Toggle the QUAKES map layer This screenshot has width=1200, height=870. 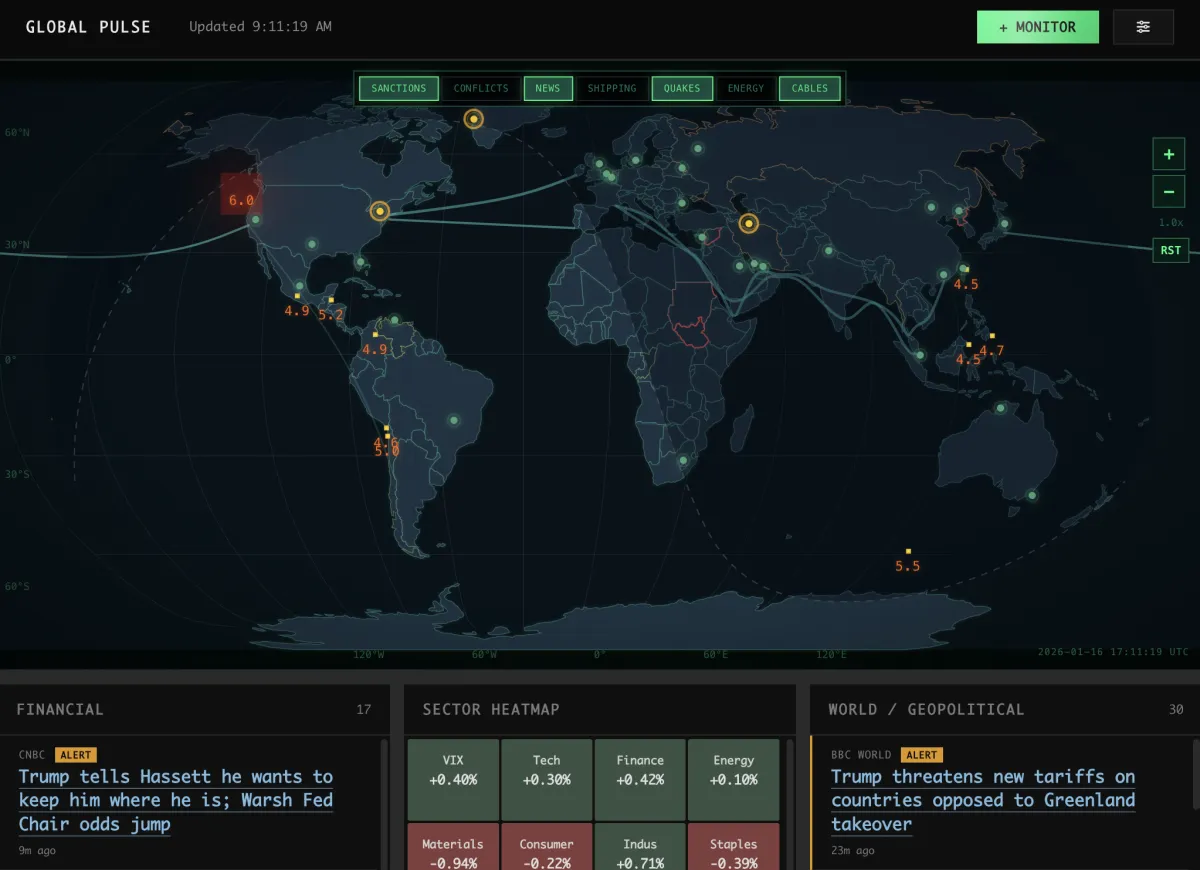[682, 88]
